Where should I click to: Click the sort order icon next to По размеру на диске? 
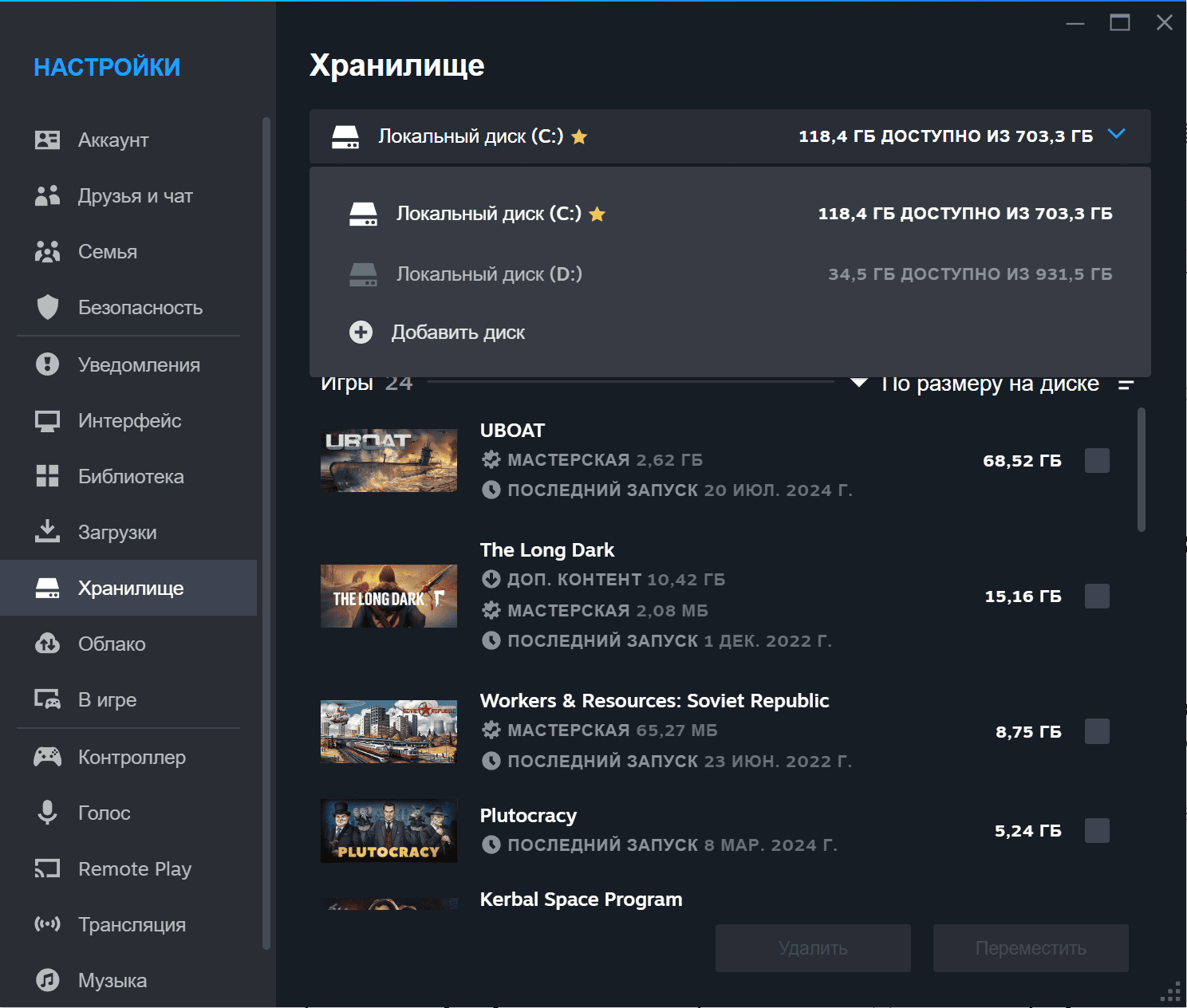point(1126,384)
